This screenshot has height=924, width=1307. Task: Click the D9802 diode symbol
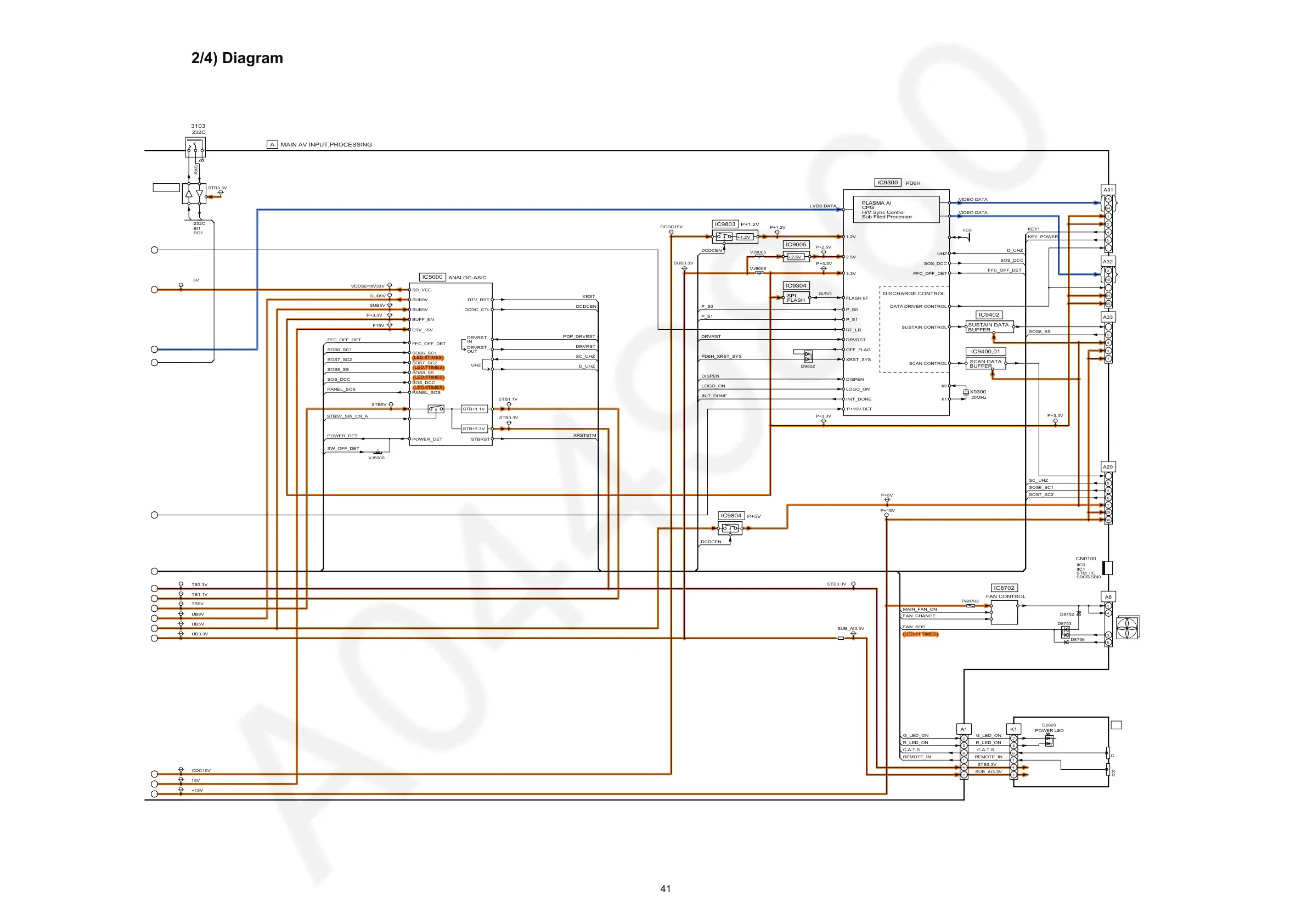coord(808,357)
